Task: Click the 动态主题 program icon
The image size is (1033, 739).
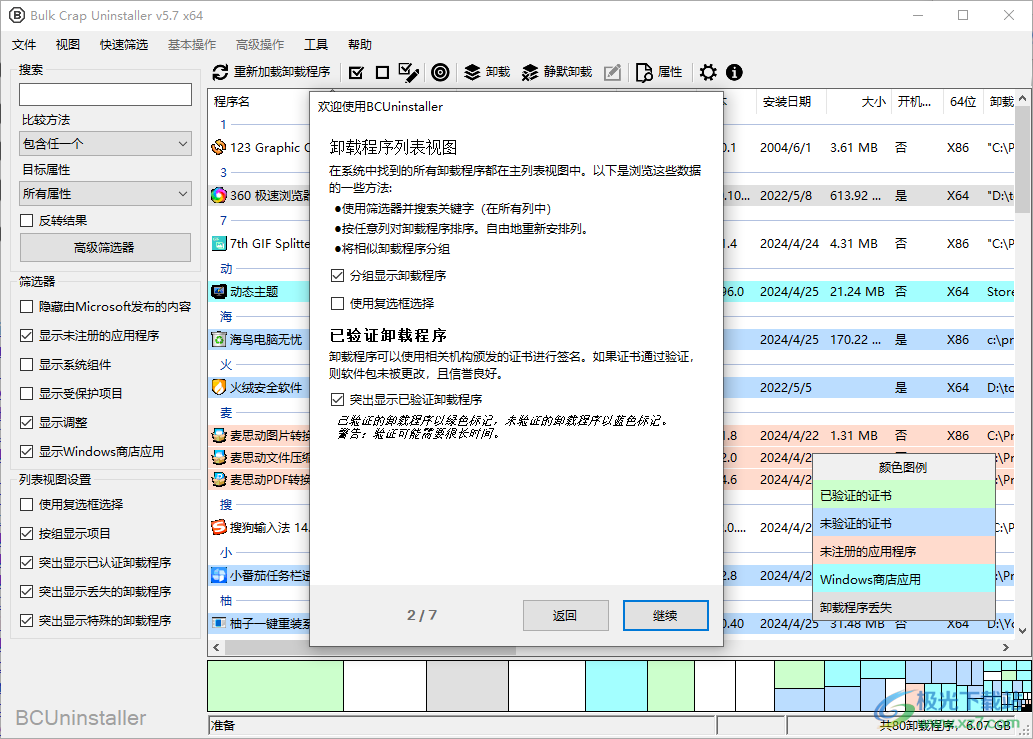Action: [x=219, y=291]
